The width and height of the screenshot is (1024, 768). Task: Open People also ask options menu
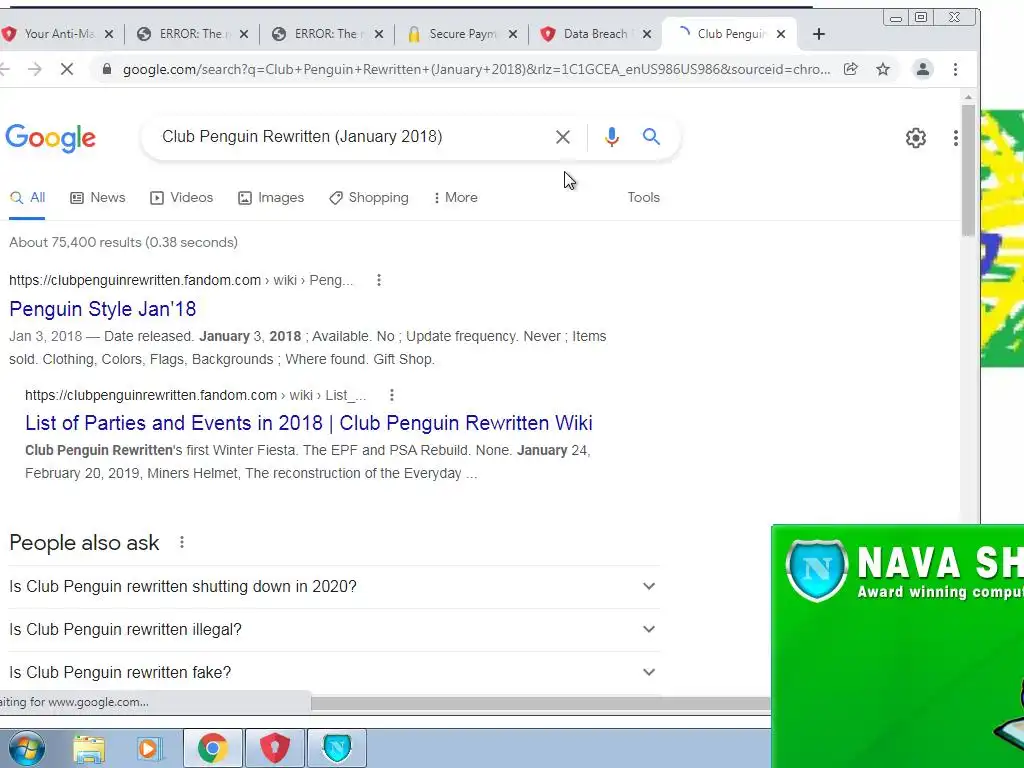(x=182, y=543)
